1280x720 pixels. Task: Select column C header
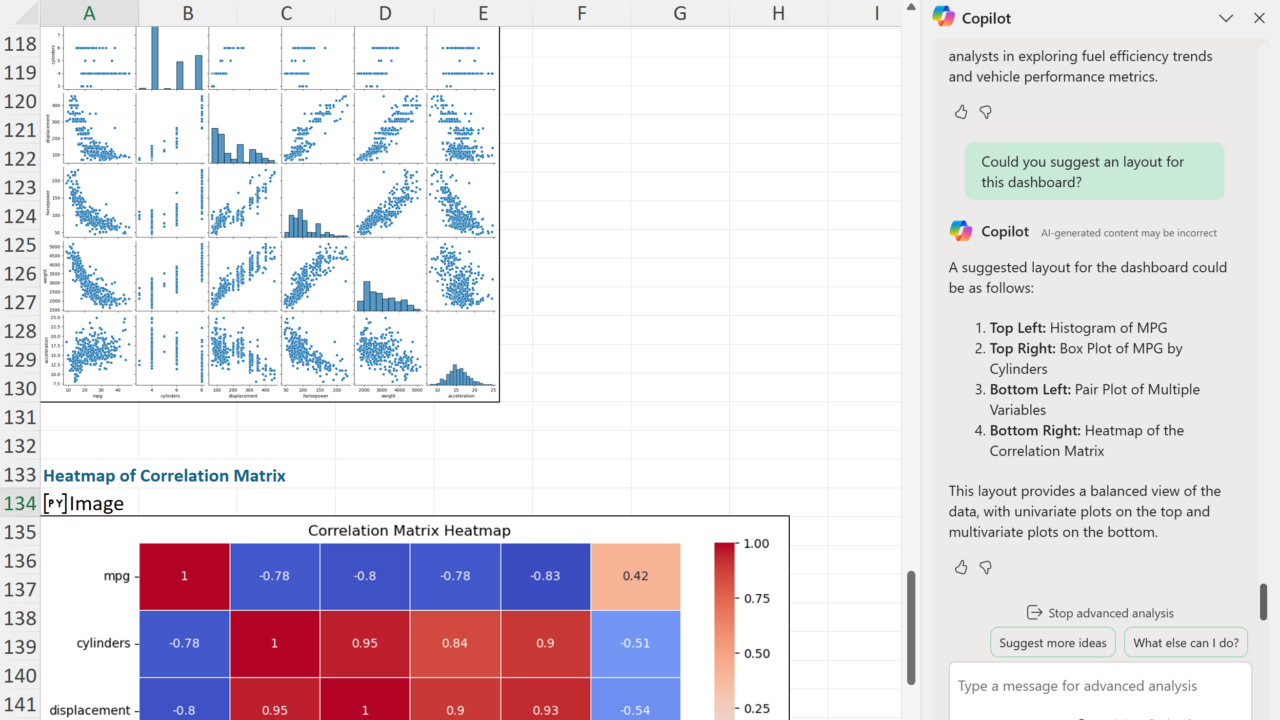point(286,13)
